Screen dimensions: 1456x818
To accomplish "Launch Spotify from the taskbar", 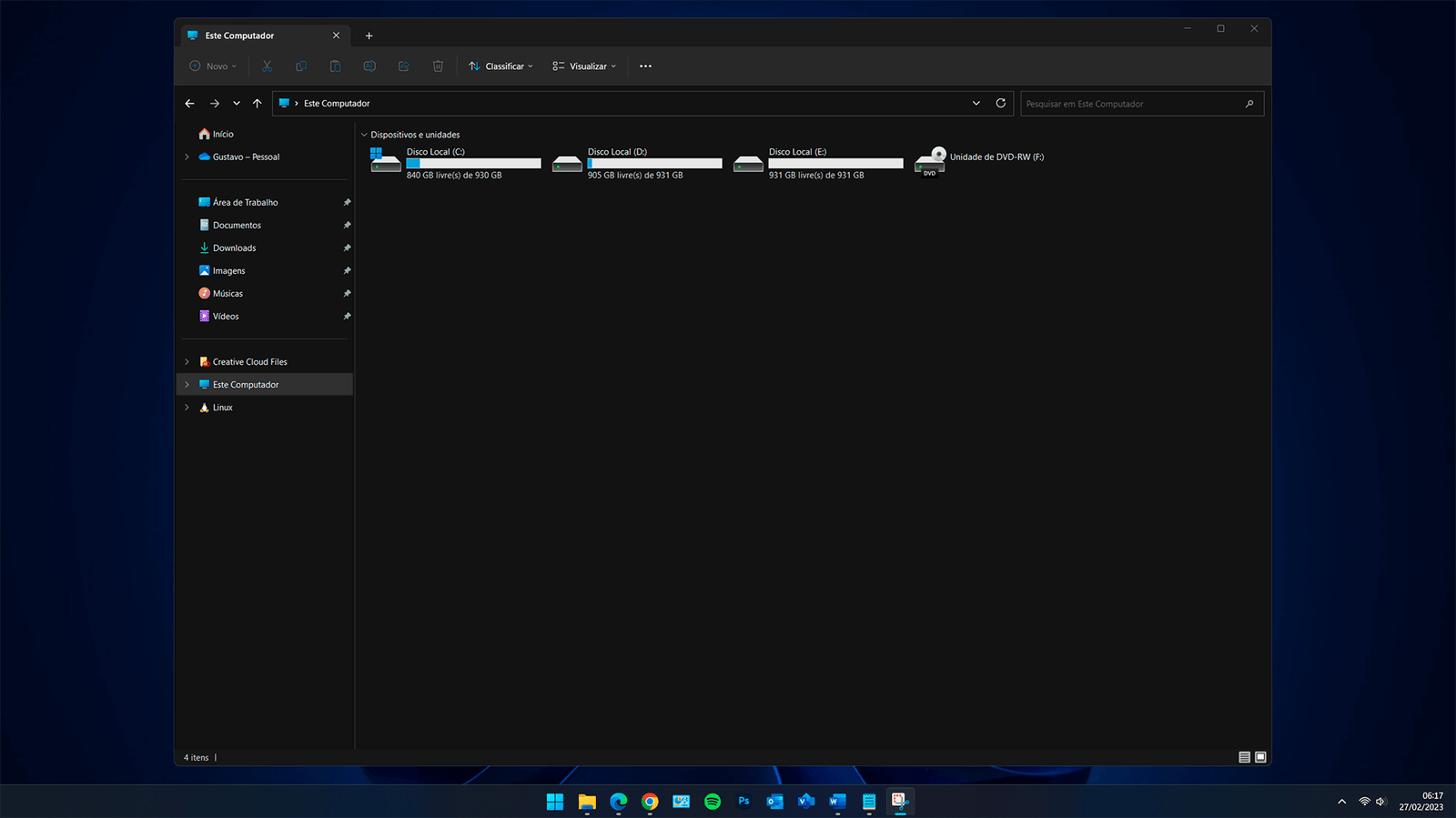I will click(x=713, y=802).
